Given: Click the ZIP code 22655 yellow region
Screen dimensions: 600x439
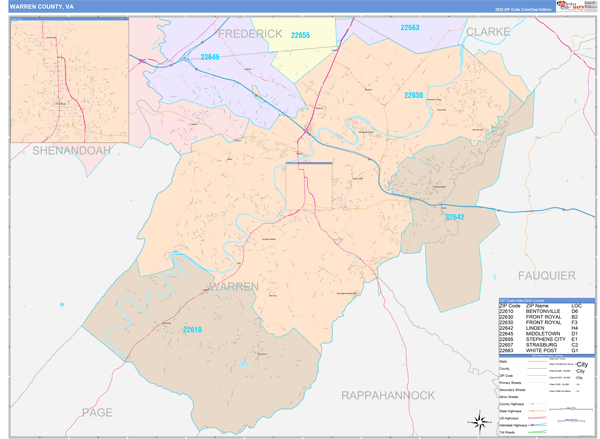Looking at the screenshot, I should click(x=300, y=36).
